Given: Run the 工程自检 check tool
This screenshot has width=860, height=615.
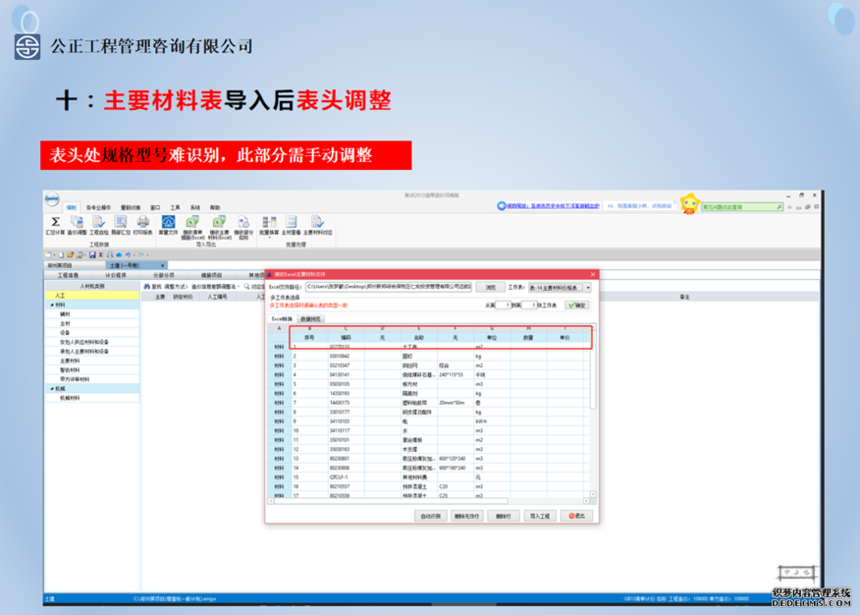Looking at the screenshot, I should click(x=99, y=222).
